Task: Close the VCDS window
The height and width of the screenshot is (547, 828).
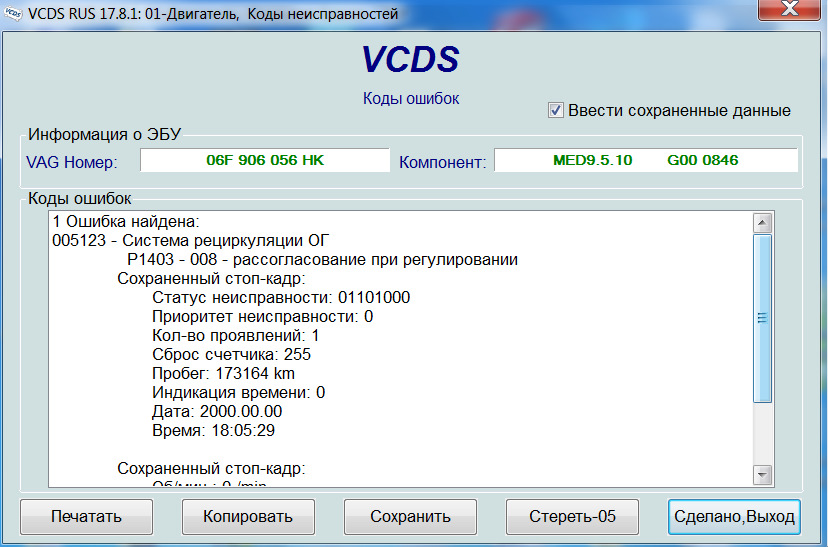Action: click(x=789, y=9)
